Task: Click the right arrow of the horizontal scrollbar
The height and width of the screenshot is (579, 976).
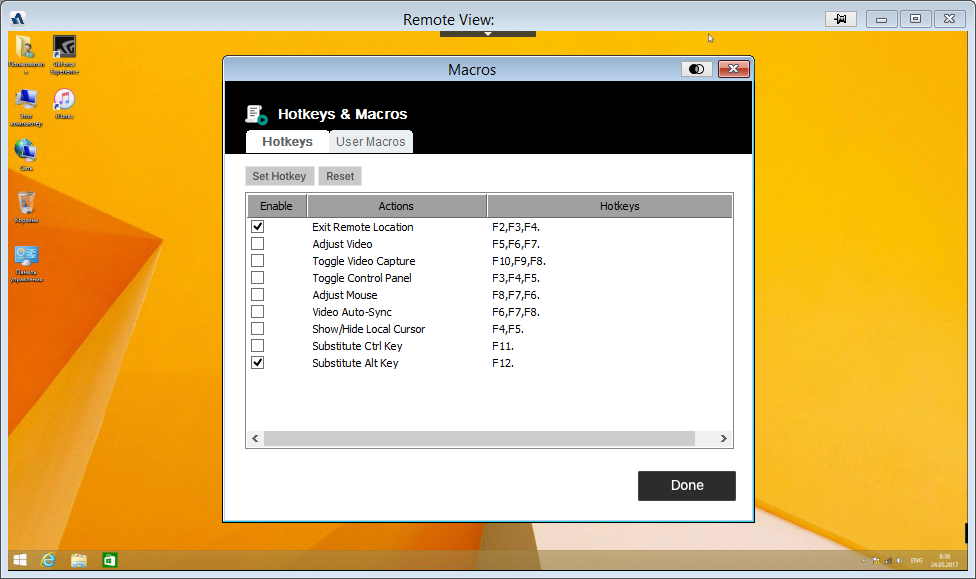Action: click(723, 439)
